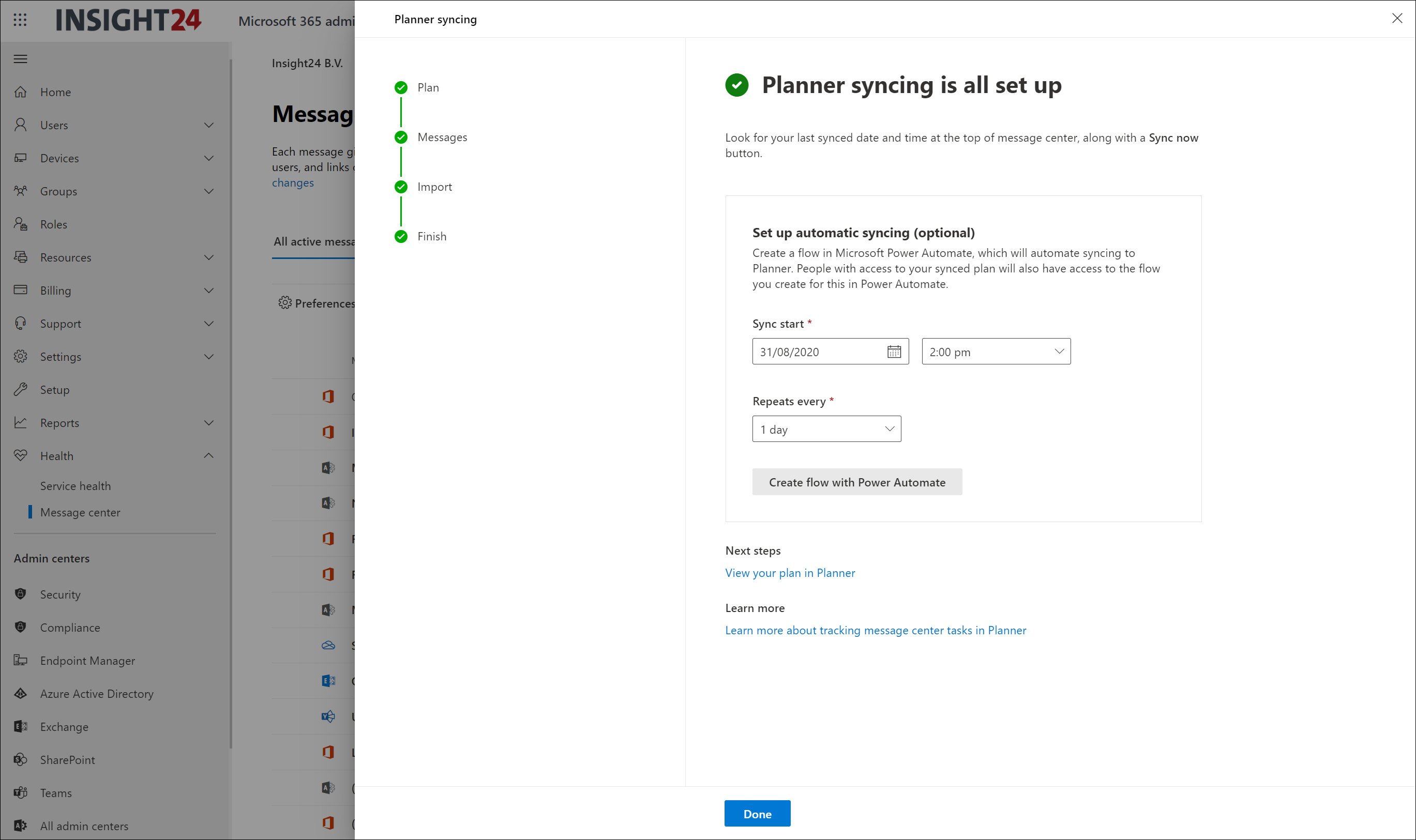The image size is (1416, 840).
Task: Expand the Billing menu chevron
Action: tap(209, 291)
